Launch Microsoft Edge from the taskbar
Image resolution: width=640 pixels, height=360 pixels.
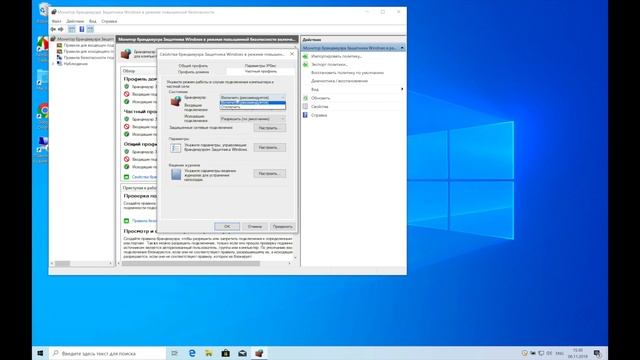pos(192,353)
